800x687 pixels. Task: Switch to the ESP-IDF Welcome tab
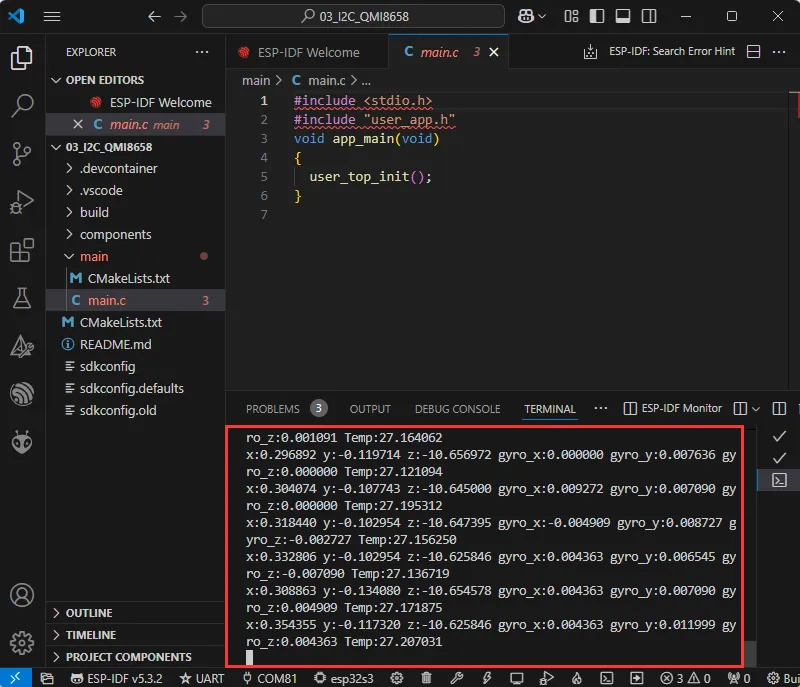[305, 52]
